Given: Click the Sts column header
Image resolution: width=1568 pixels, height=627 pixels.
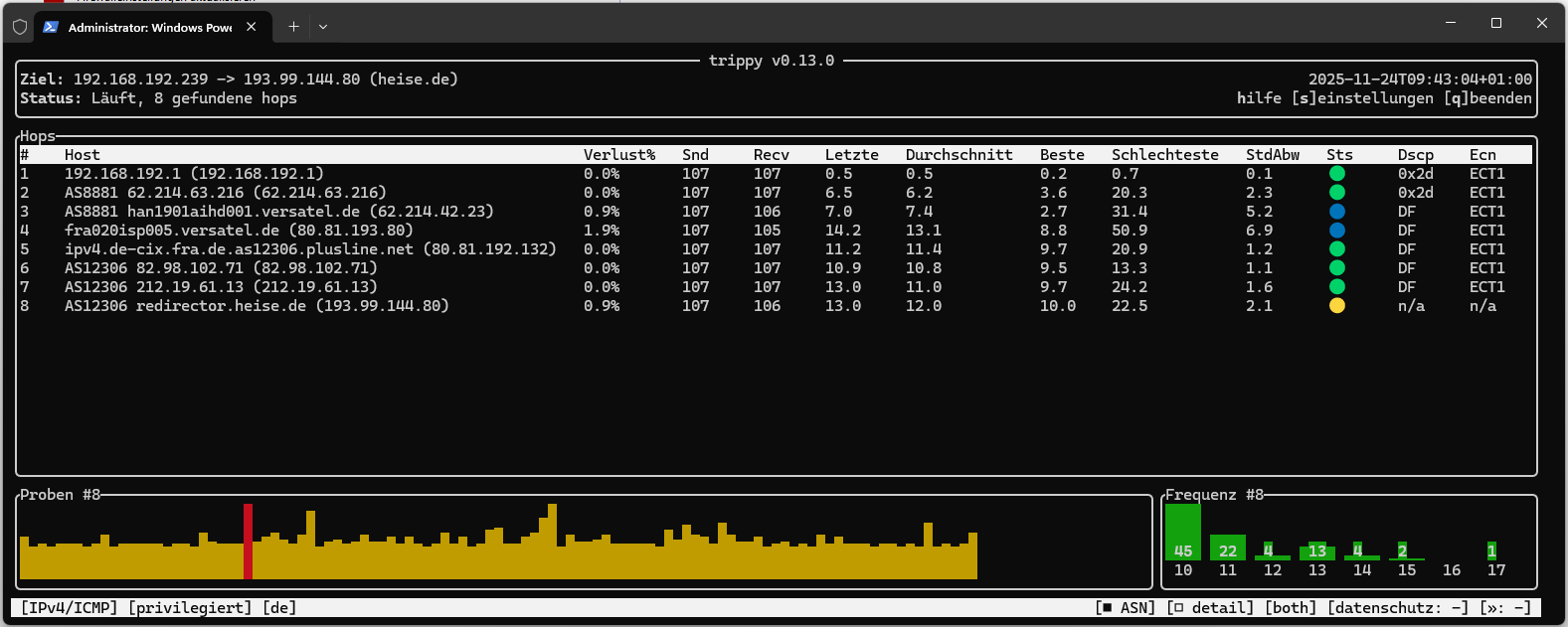Looking at the screenshot, I should pyautogui.click(x=1339, y=154).
